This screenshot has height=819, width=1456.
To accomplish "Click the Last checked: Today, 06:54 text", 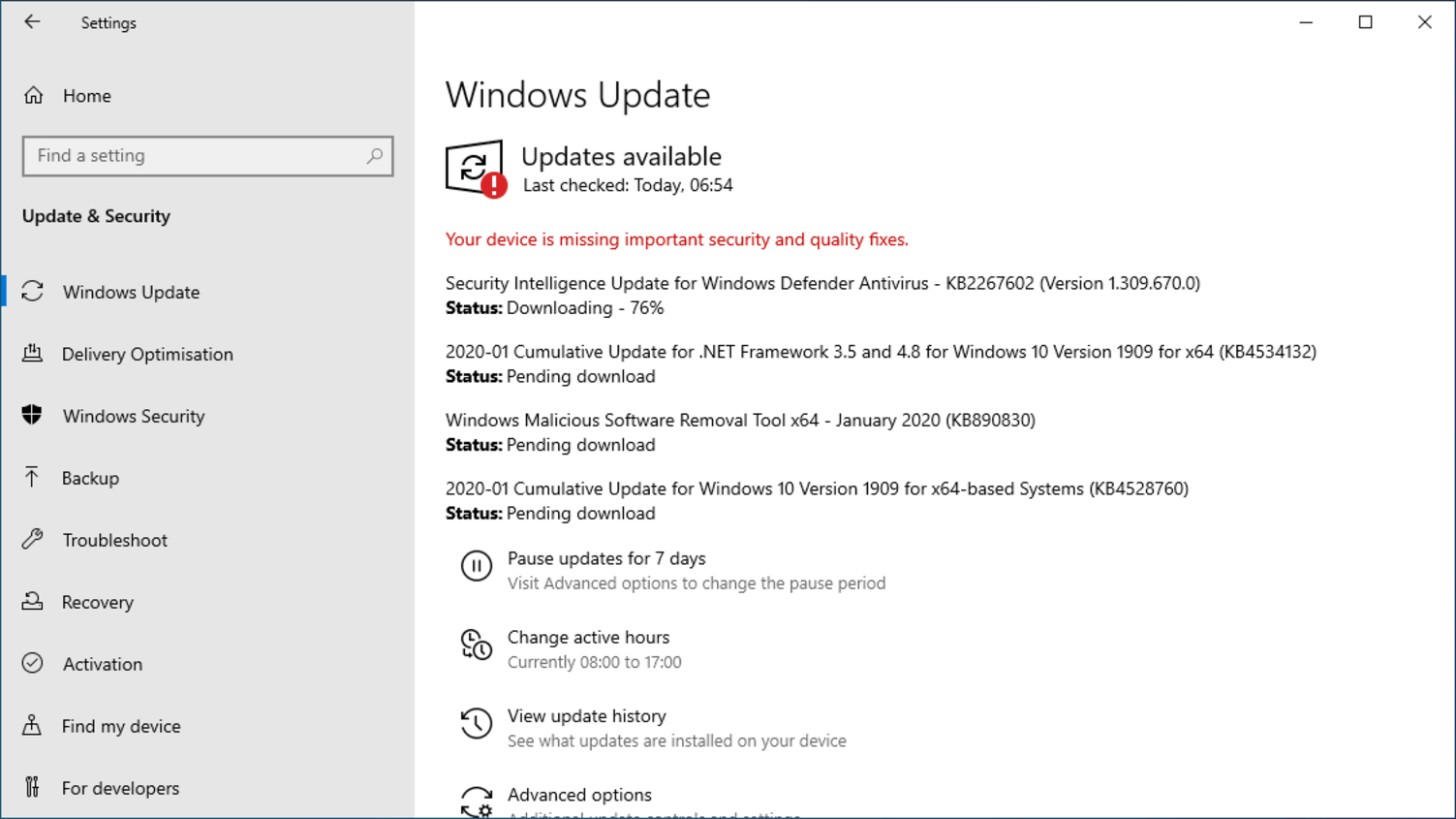I will (x=628, y=185).
